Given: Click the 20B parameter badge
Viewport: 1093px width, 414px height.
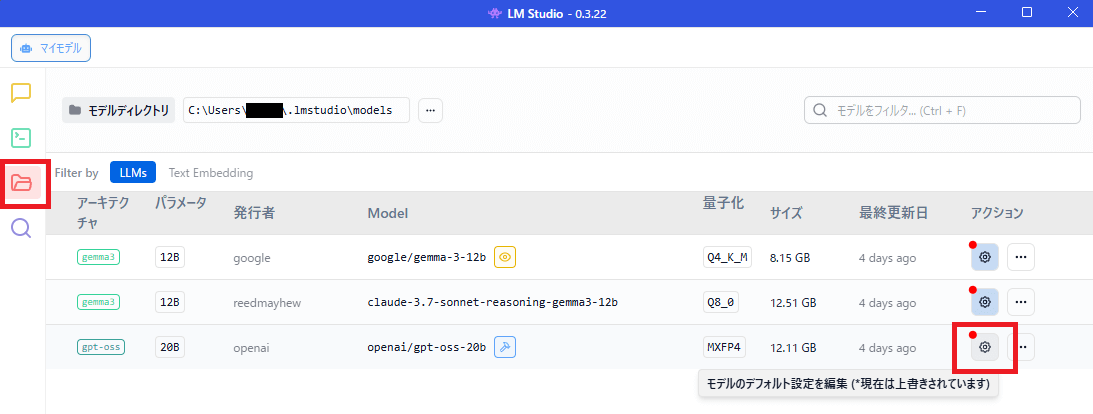Looking at the screenshot, I should pyautogui.click(x=170, y=346).
